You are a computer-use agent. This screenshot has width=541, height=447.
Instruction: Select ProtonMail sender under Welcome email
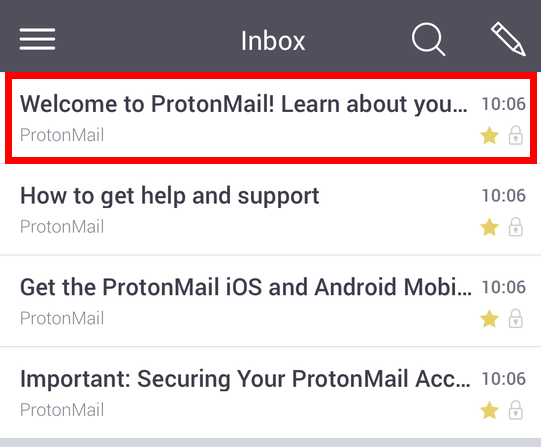(x=62, y=135)
